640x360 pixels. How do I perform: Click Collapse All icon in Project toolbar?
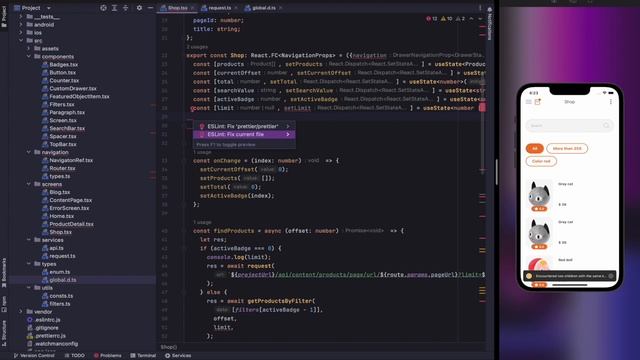[x=125, y=8]
